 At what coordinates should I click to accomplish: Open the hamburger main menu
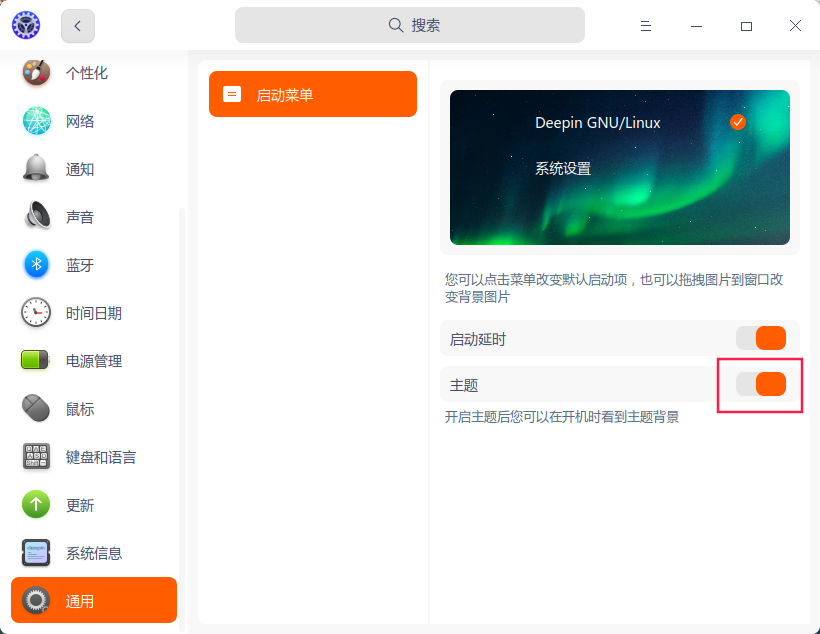[646, 26]
